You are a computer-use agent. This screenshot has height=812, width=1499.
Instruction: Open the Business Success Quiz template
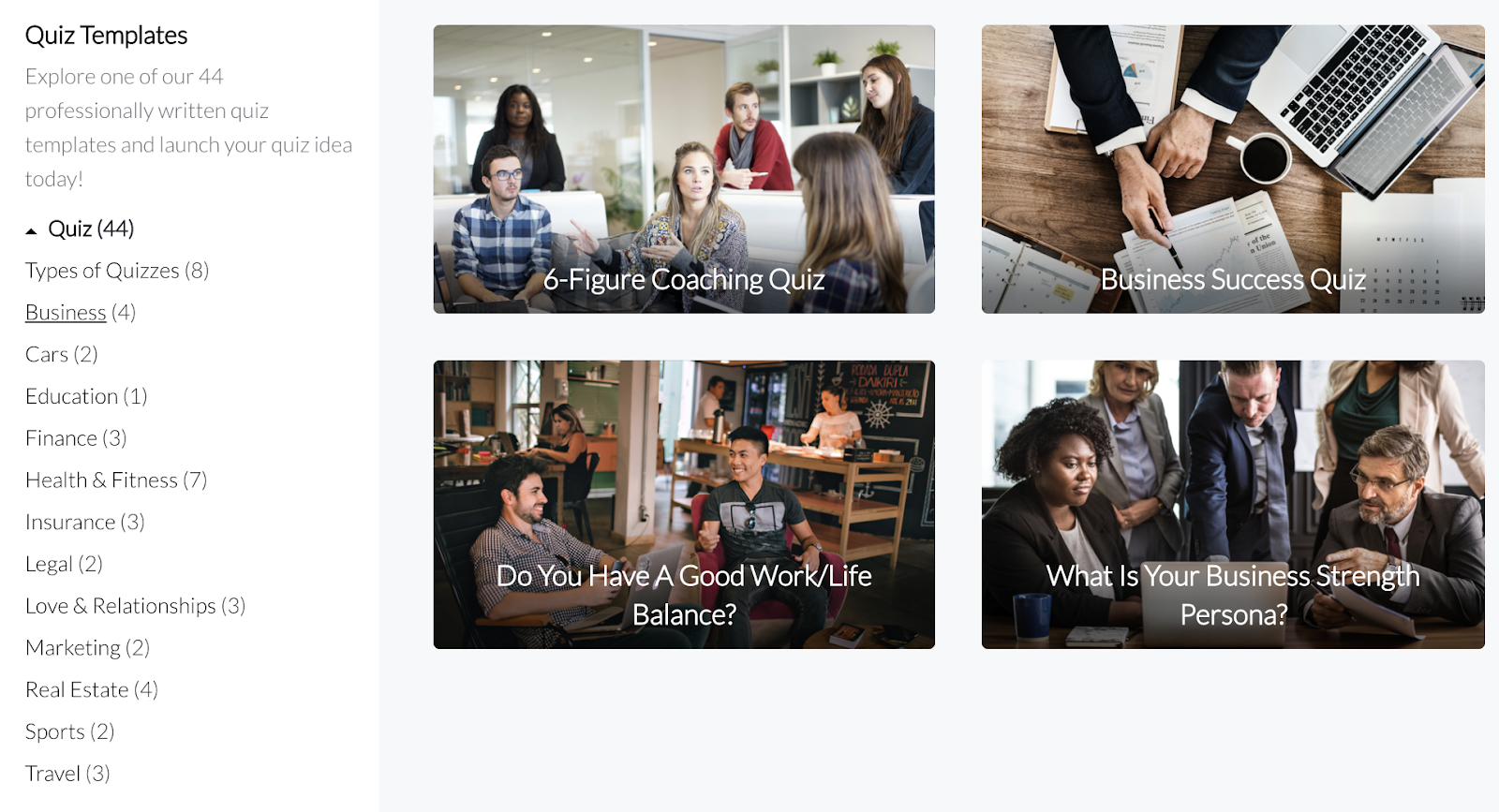click(1233, 170)
